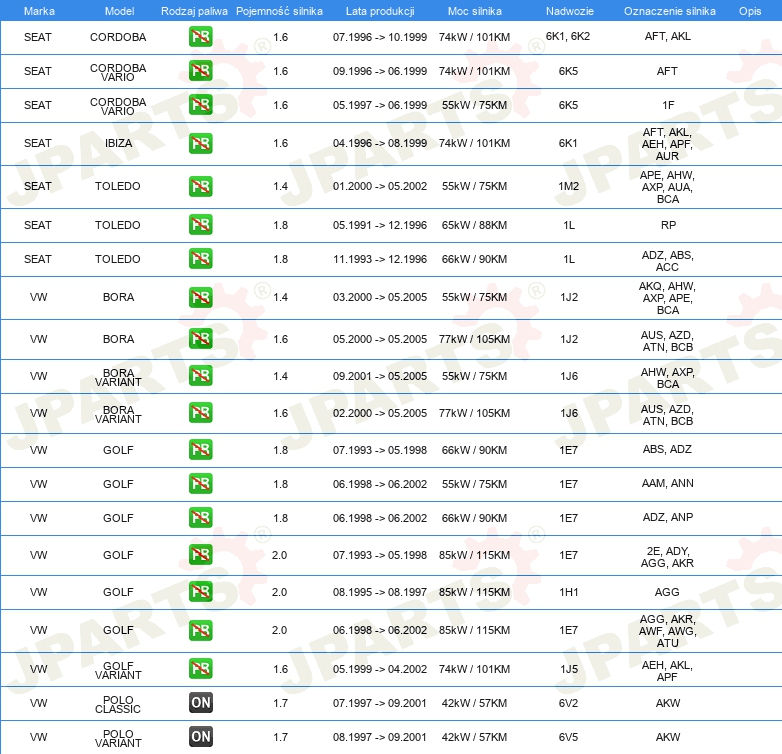Click the petrol icon in GOLF AAM, ANN row

tap(200, 483)
